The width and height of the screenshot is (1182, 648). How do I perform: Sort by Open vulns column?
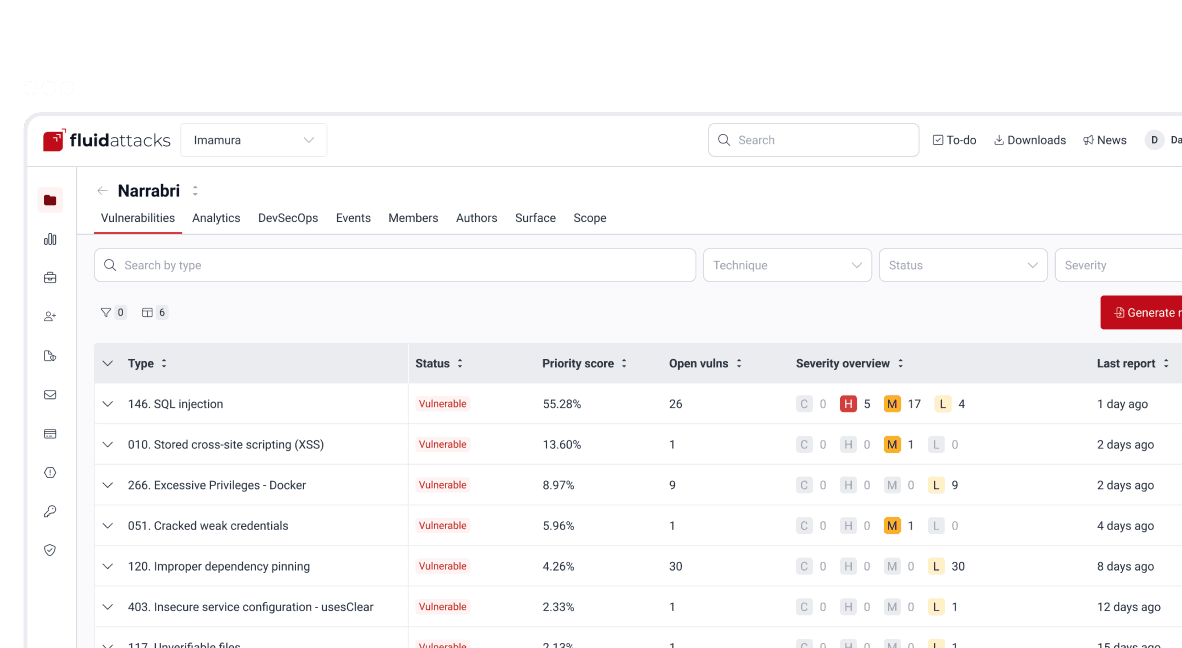[706, 363]
